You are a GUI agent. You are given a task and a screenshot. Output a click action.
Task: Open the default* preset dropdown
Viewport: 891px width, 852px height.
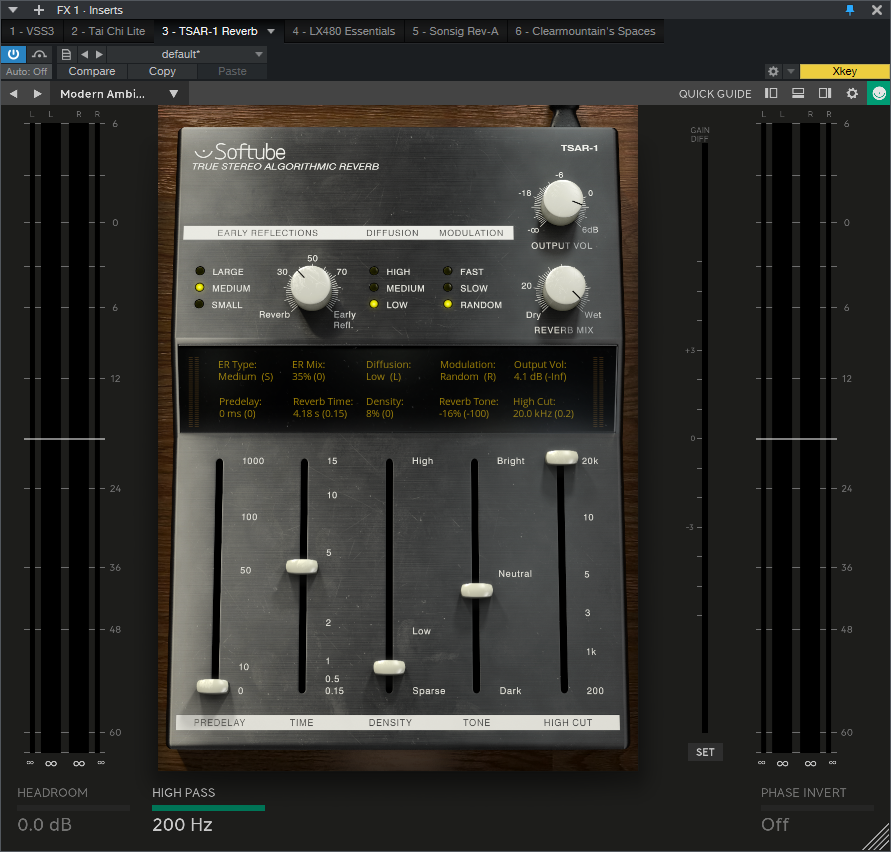[186, 54]
